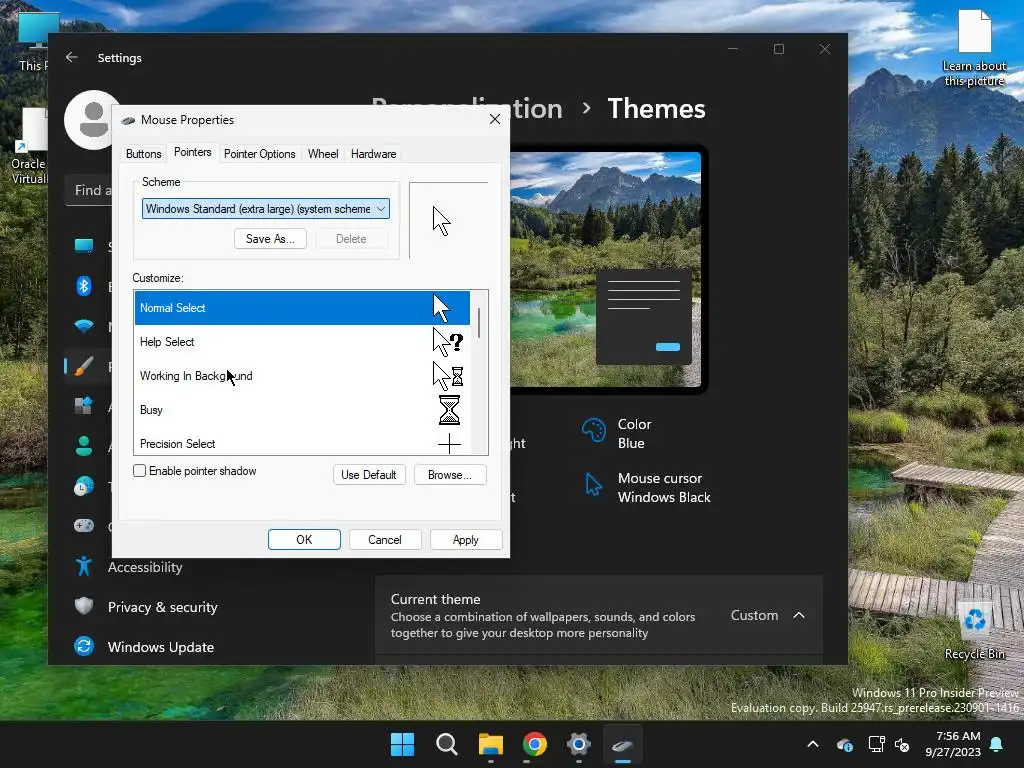
Task: Open File Explorer from taskbar
Action: (490, 744)
